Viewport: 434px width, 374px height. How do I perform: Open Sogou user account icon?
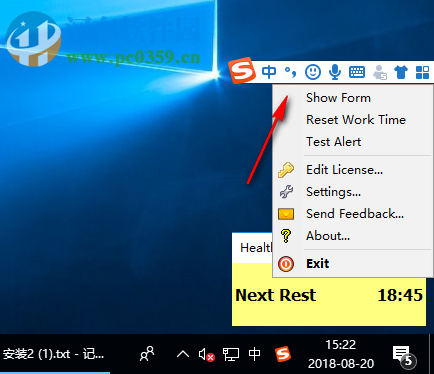coord(379,72)
